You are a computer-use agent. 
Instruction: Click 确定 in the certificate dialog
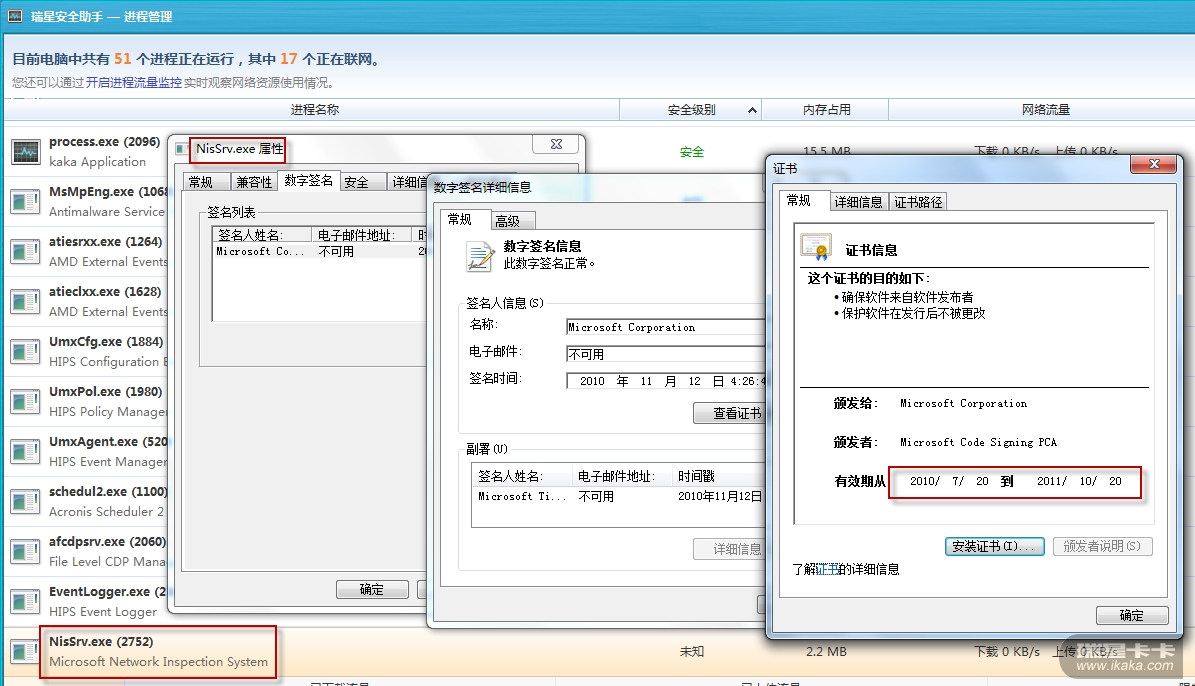tap(1132, 615)
